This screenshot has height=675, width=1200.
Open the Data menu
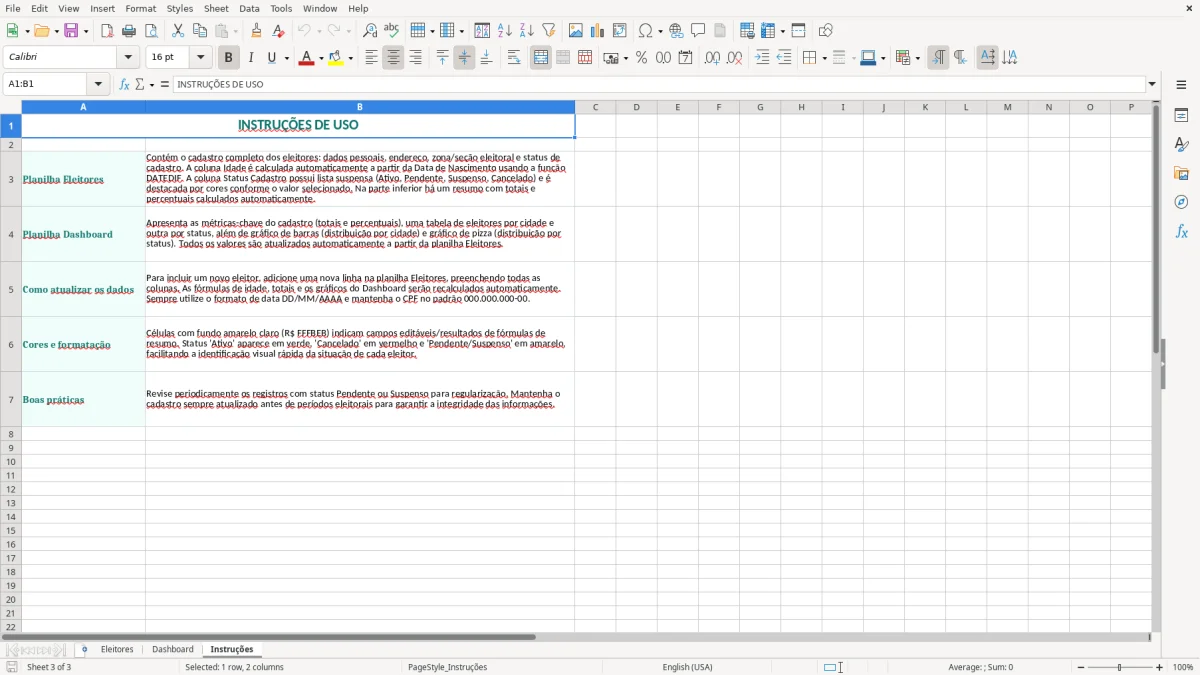[x=249, y=8]
